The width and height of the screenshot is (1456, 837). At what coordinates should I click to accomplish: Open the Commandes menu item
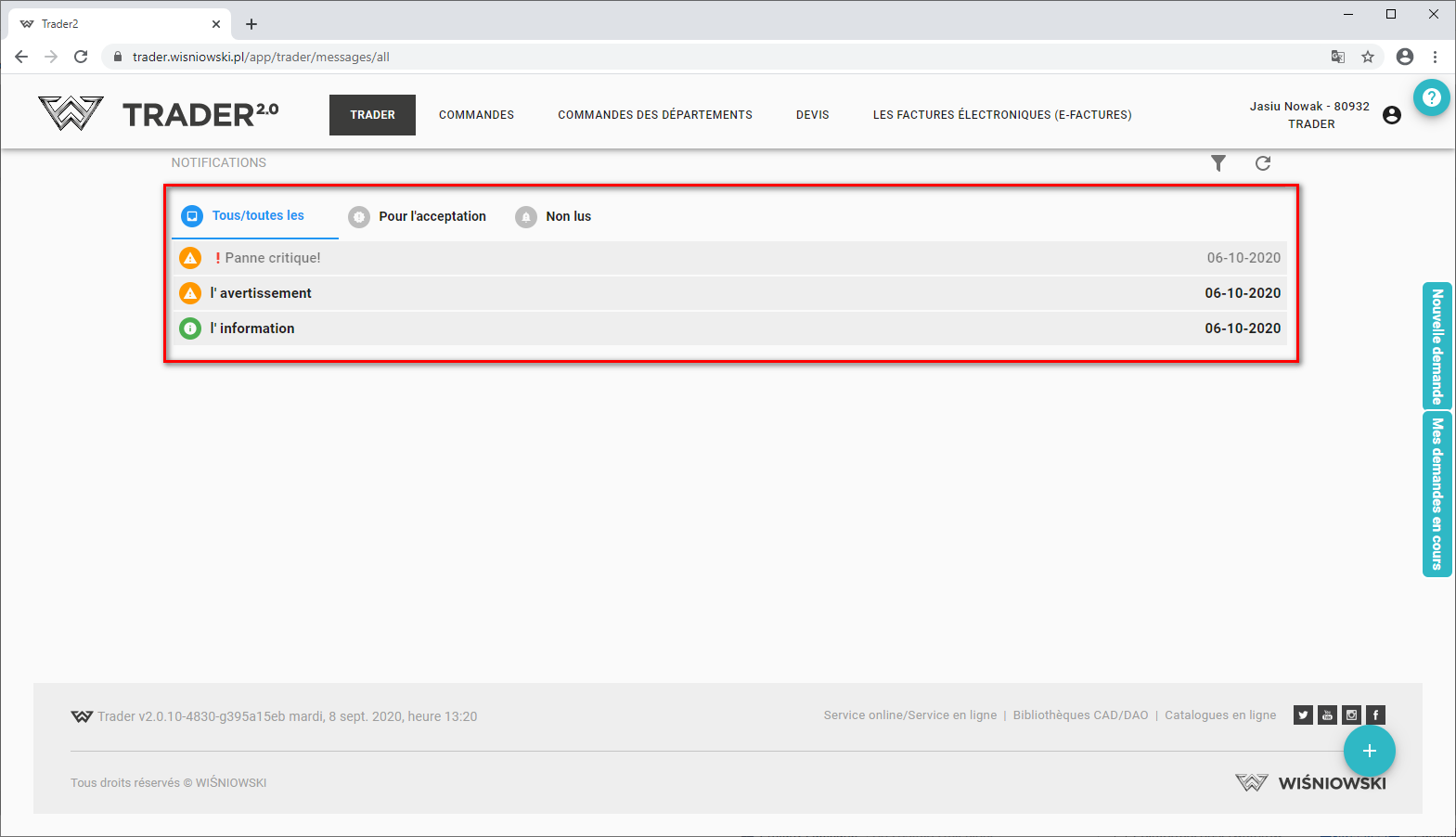click(476, 115)
